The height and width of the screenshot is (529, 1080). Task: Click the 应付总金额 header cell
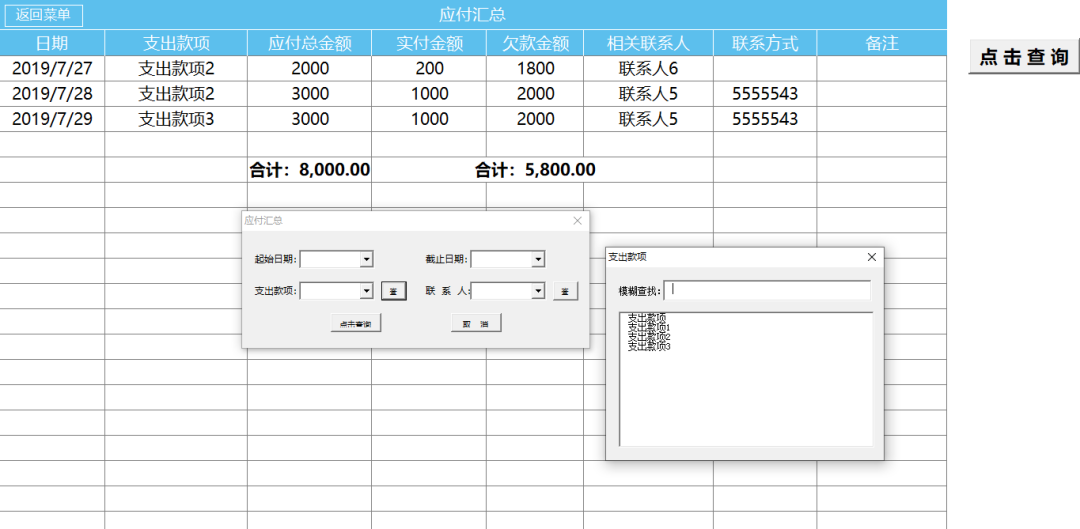tap(309, 43)
